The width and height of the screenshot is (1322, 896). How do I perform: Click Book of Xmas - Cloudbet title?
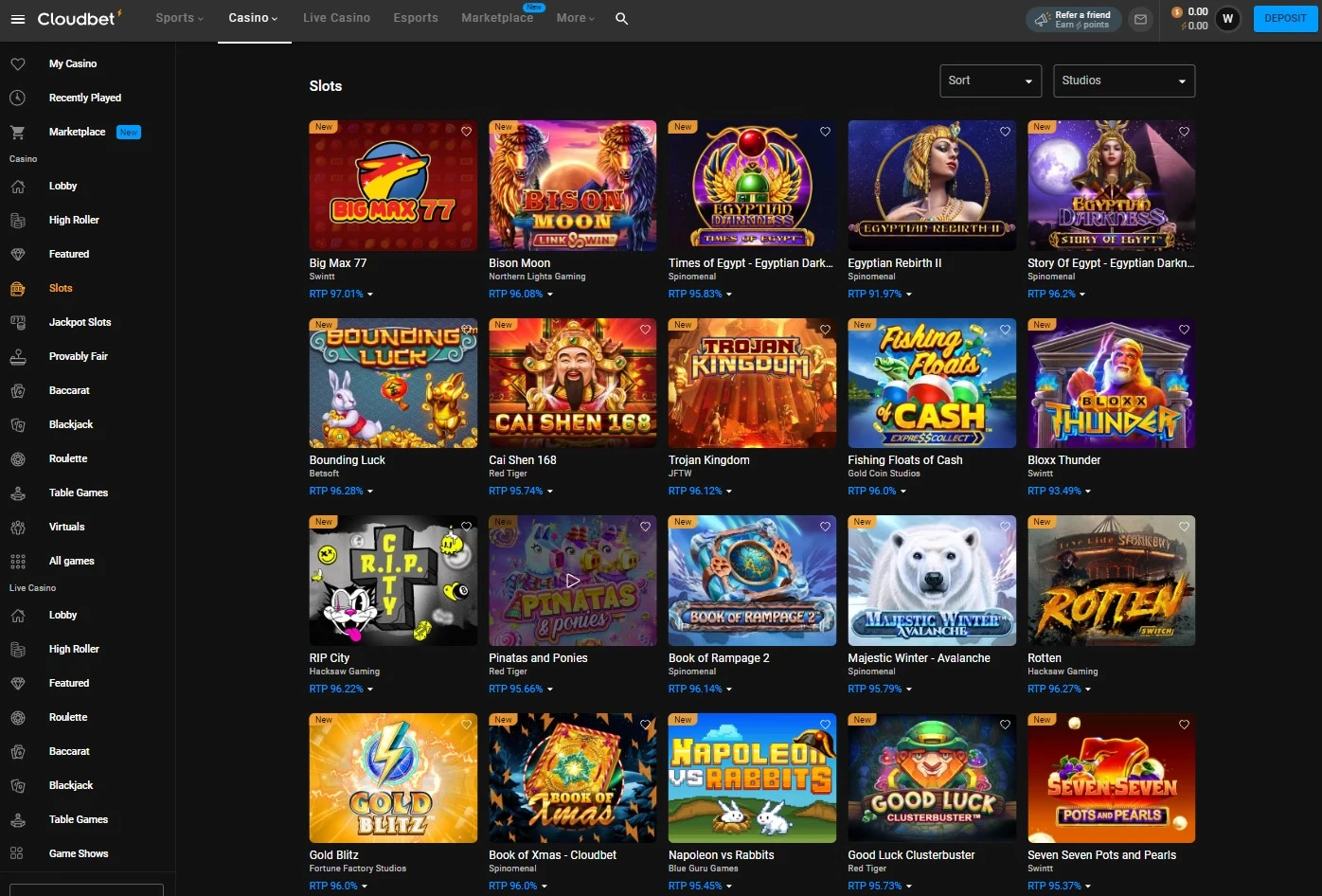click(552, 854)
